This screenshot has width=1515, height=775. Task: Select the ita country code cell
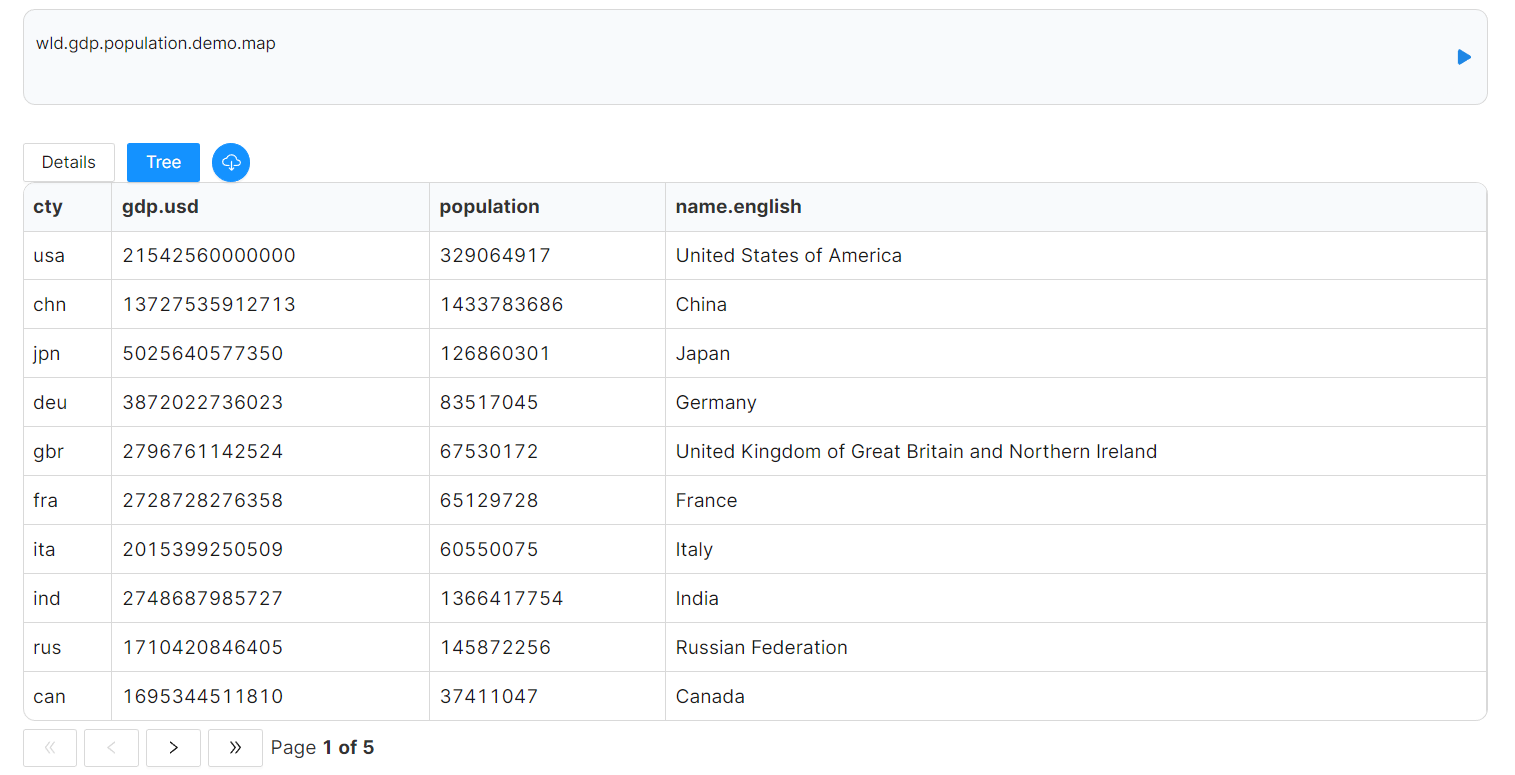point(67,550)
